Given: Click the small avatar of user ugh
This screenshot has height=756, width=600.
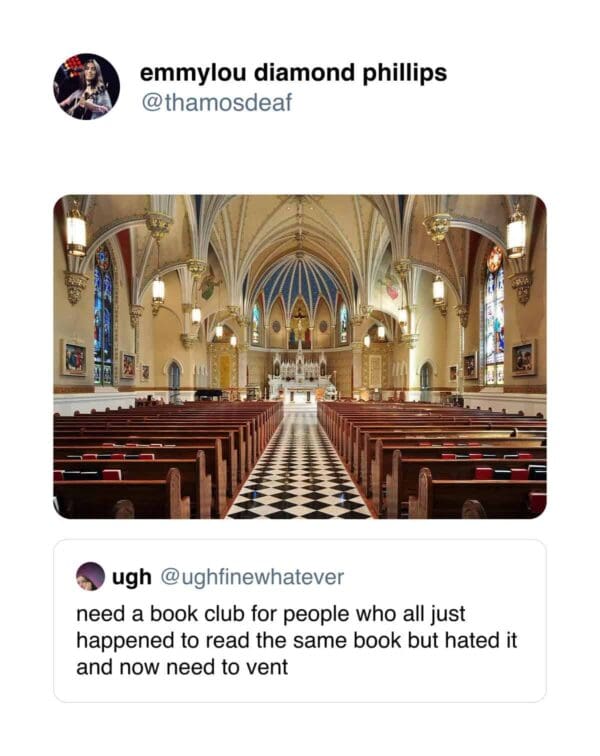Looking at the screenshot, I should click(x=90, y=576).
